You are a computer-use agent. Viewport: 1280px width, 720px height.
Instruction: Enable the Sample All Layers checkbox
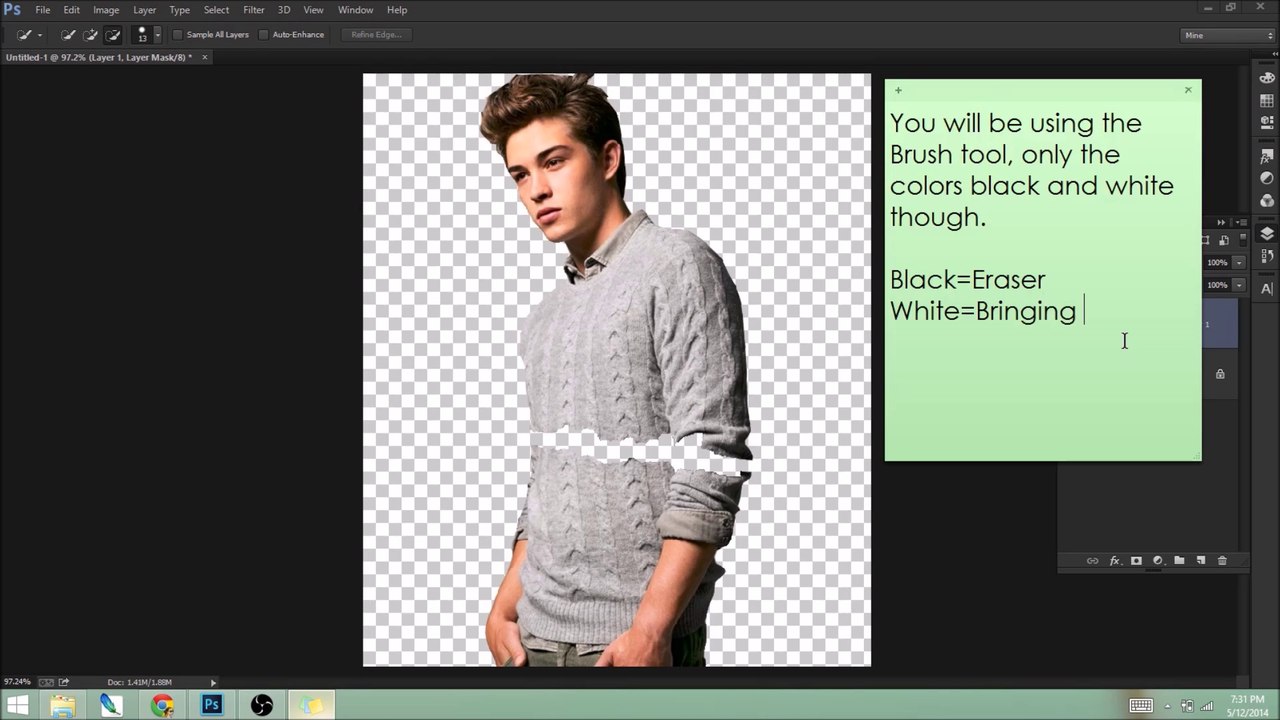[x=178, y=35]
